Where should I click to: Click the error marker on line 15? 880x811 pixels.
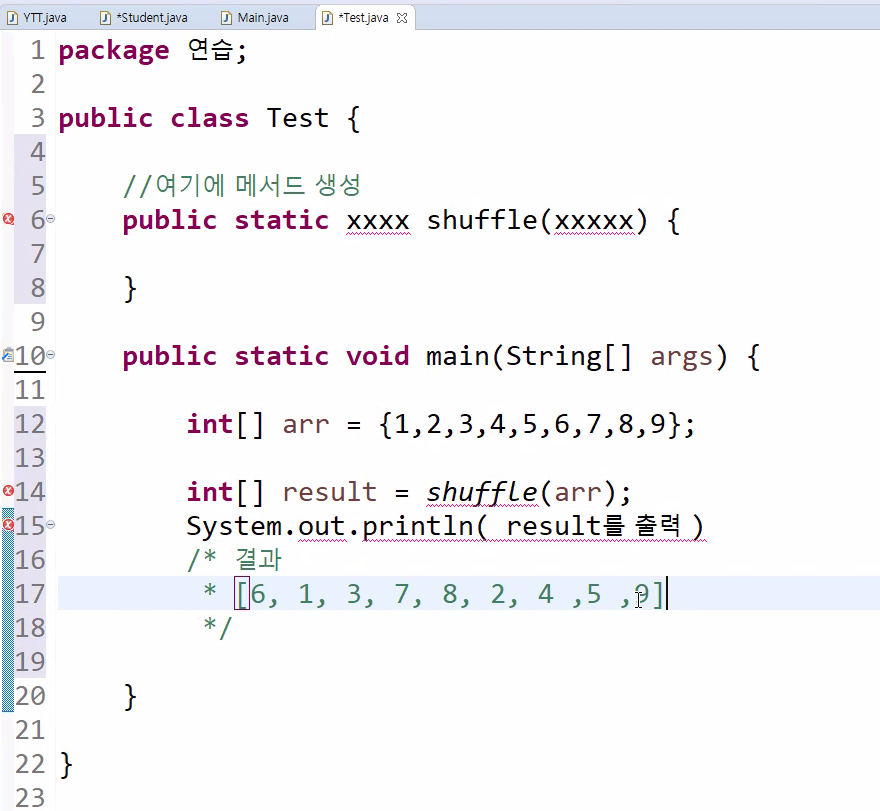click(x=8, y=525)
